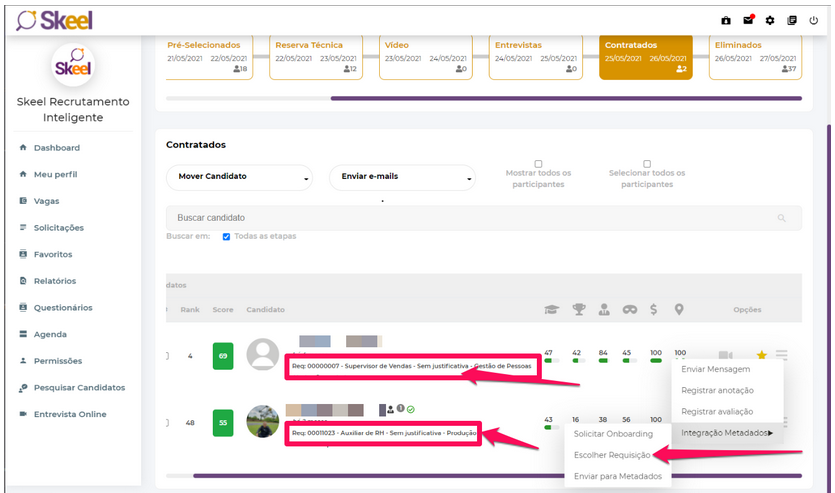Open the Eliminados stage card
Viewport: 835px width, 493px height.
point(756,57)
